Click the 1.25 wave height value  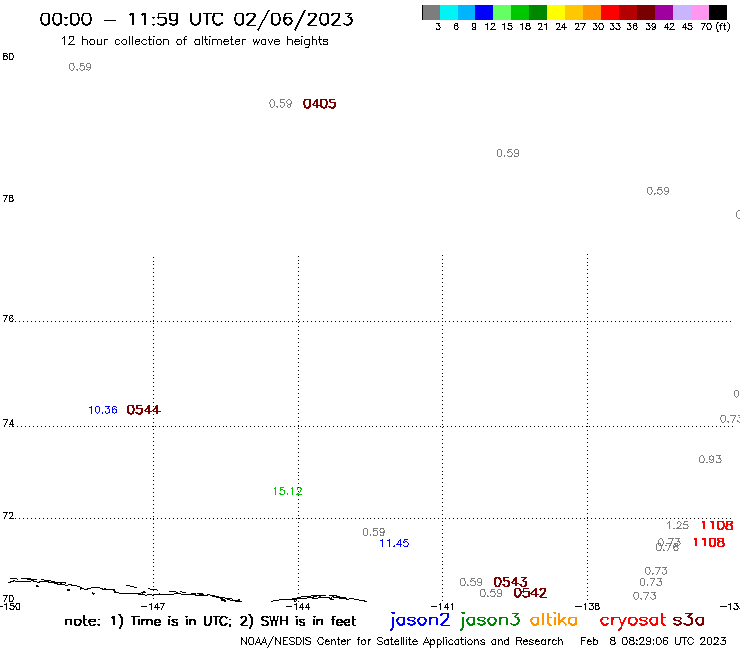point(677,525)
